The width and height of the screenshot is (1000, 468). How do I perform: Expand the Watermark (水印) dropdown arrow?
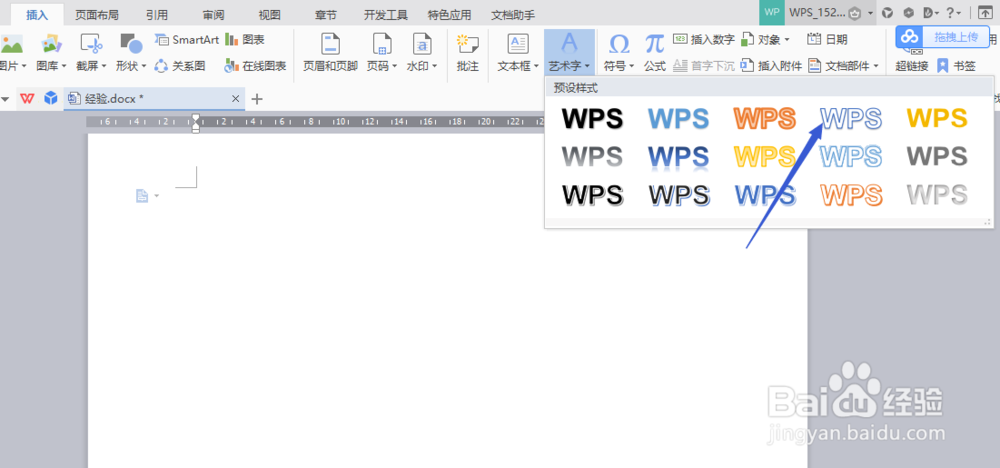pyautogui.click(x=434, y=66)
